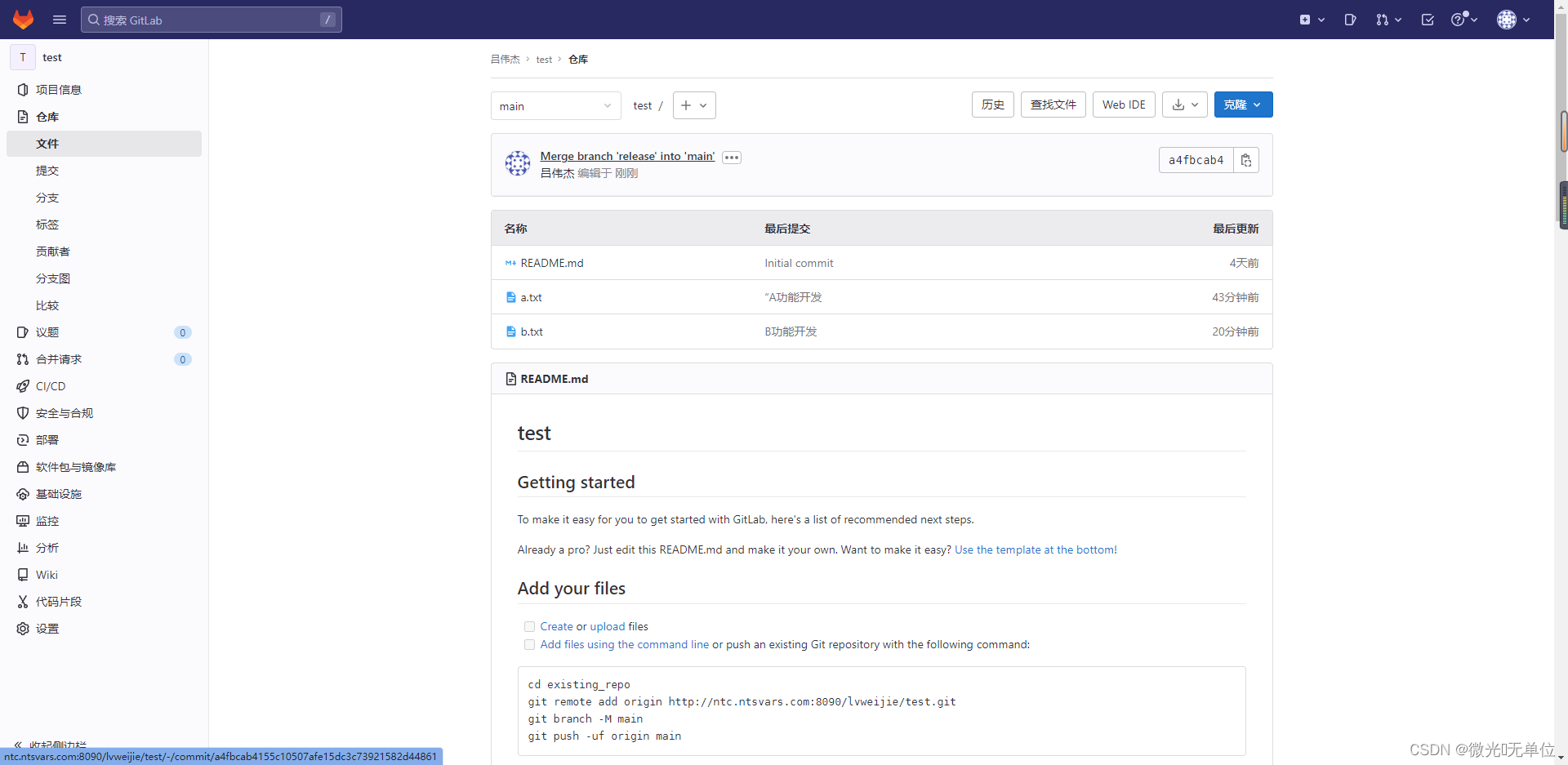This screenshot has width=1568, height=765.
Task: Open b.txt file
Action: click(532, 331)
